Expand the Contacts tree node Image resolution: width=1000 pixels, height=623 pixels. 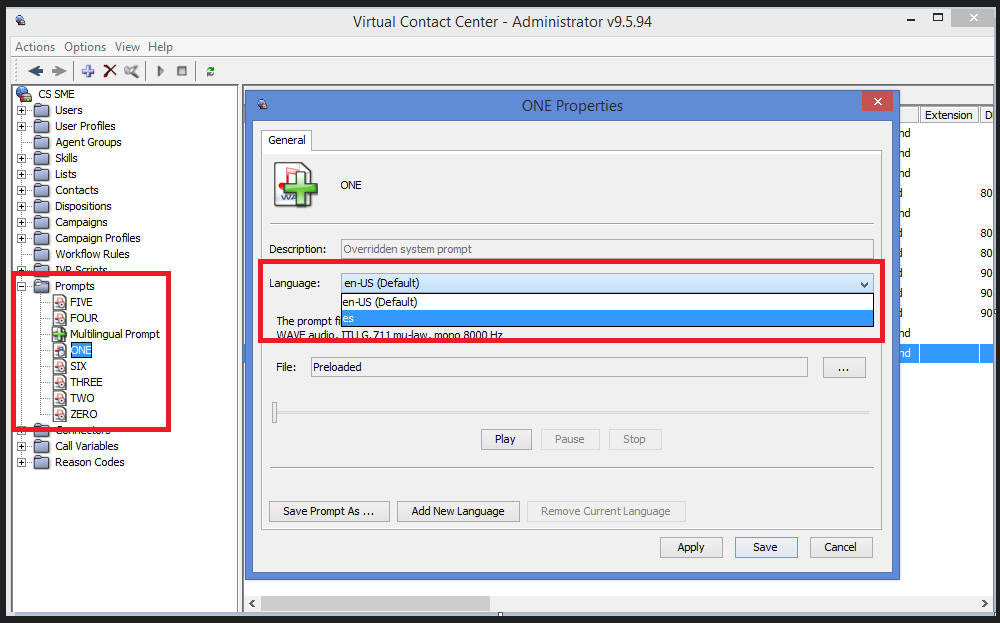(22, 190)
